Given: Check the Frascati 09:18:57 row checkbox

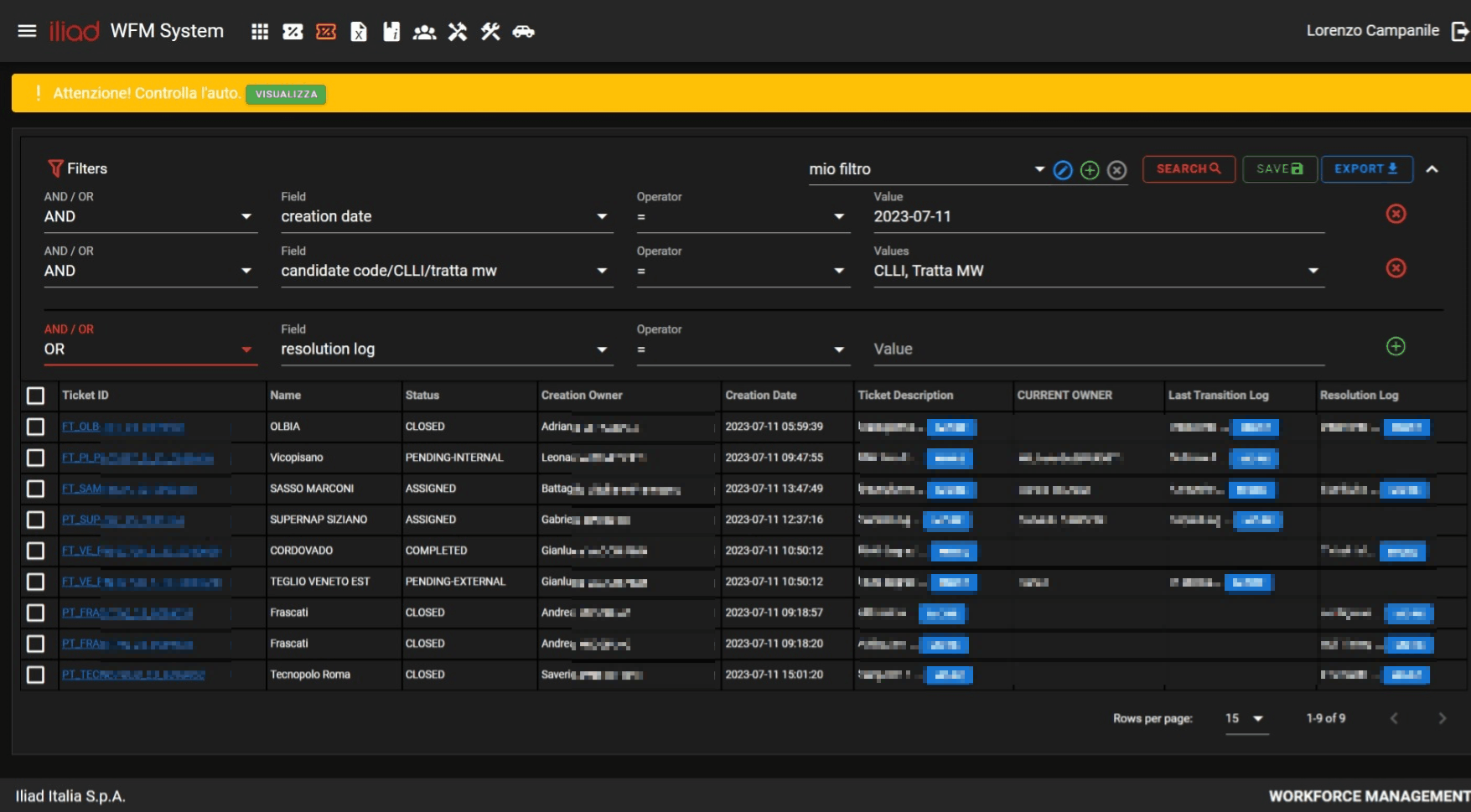Looking at the screenshot, I should click(x=35, y=613).
